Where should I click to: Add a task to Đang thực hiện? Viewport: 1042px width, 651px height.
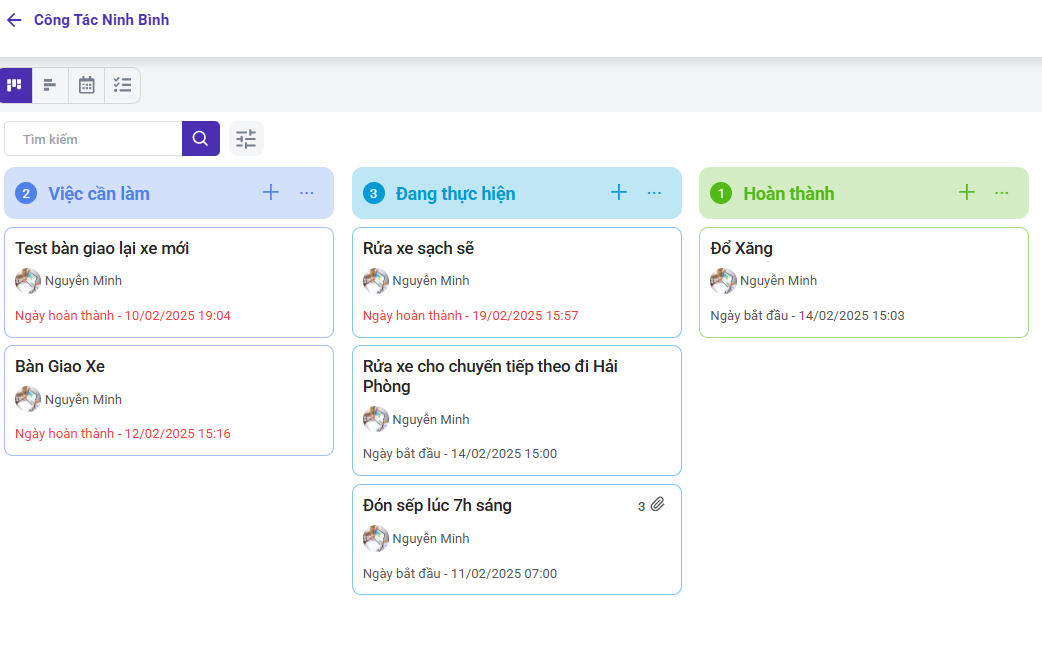click(619, 192)
